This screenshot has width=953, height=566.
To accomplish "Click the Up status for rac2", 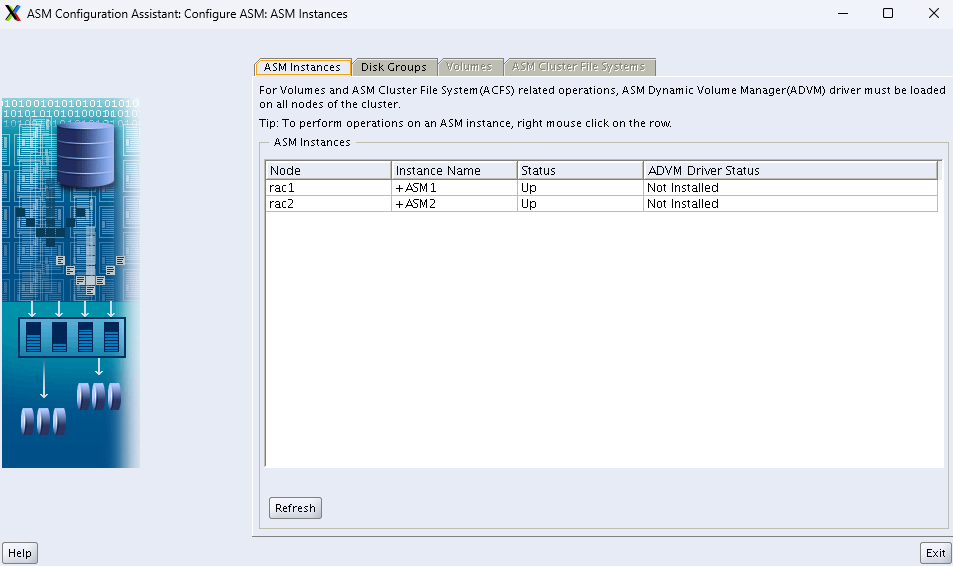I will pos(580,204).
